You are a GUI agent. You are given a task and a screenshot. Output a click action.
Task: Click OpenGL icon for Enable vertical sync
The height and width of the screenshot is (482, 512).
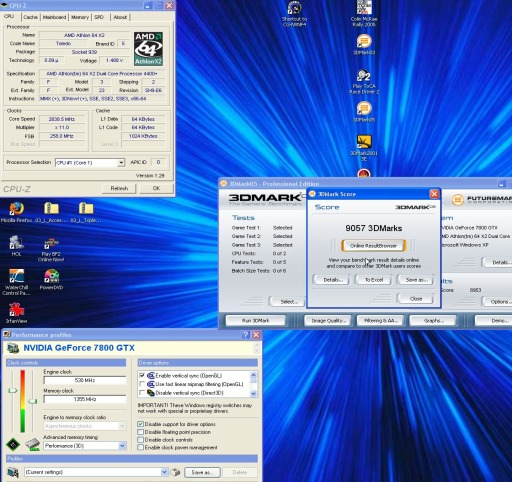pyautogui.click(x=151, y=375)
